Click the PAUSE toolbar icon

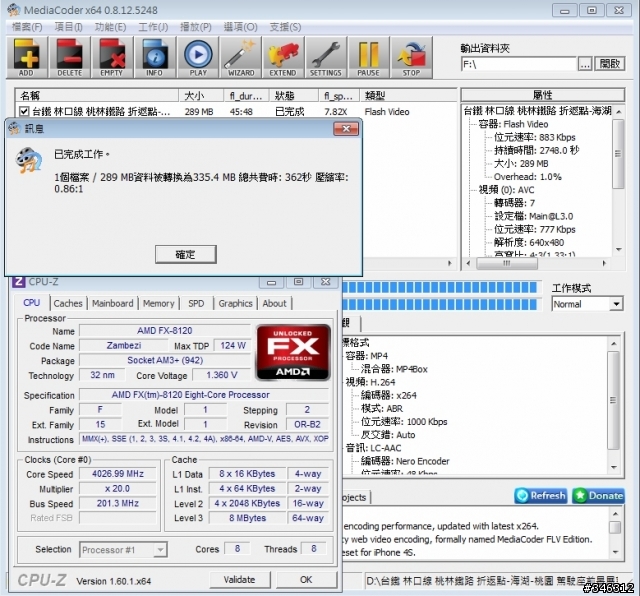point(369,57)
